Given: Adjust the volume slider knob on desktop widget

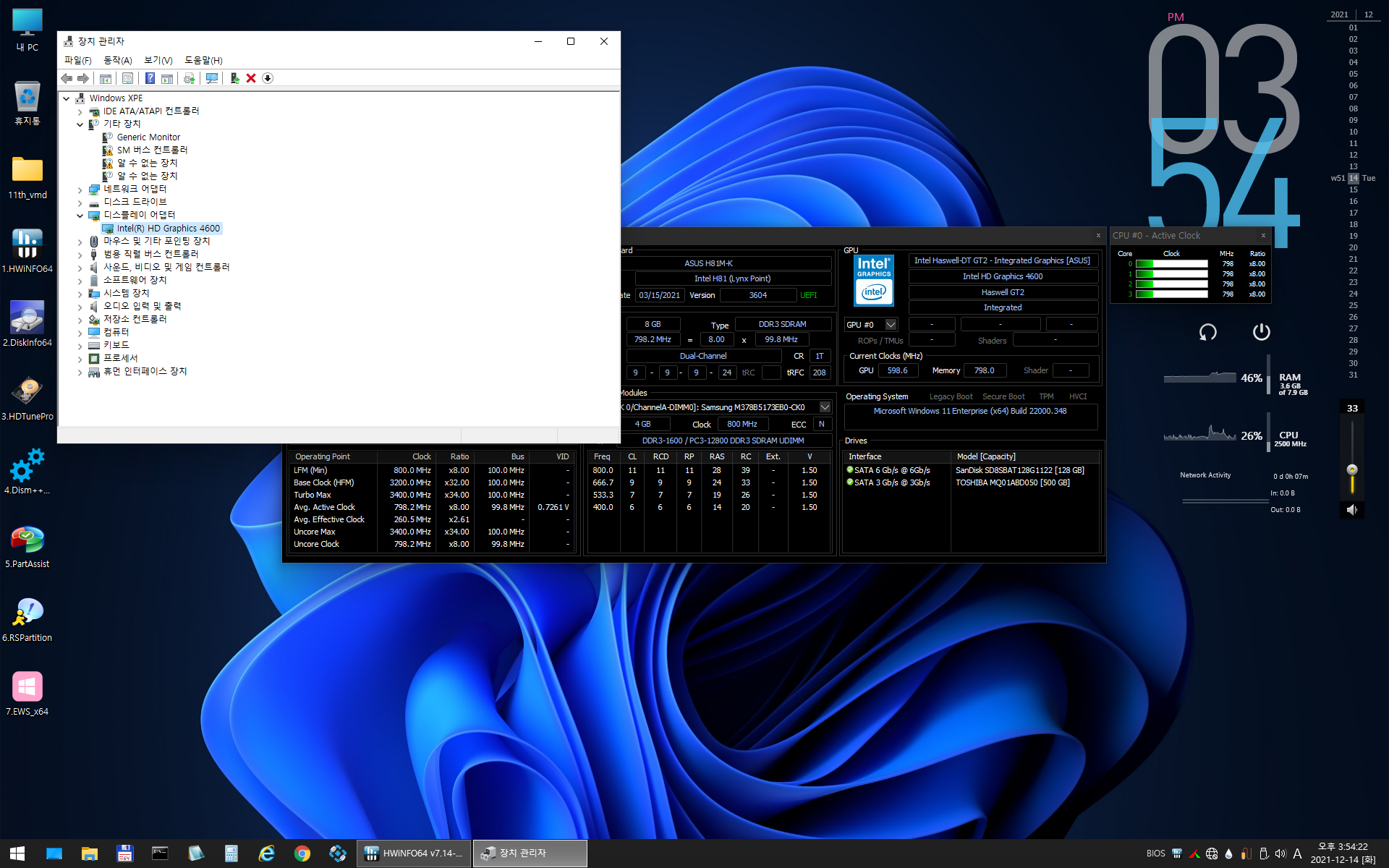Looking at the screenshot, I should 1351,469.
